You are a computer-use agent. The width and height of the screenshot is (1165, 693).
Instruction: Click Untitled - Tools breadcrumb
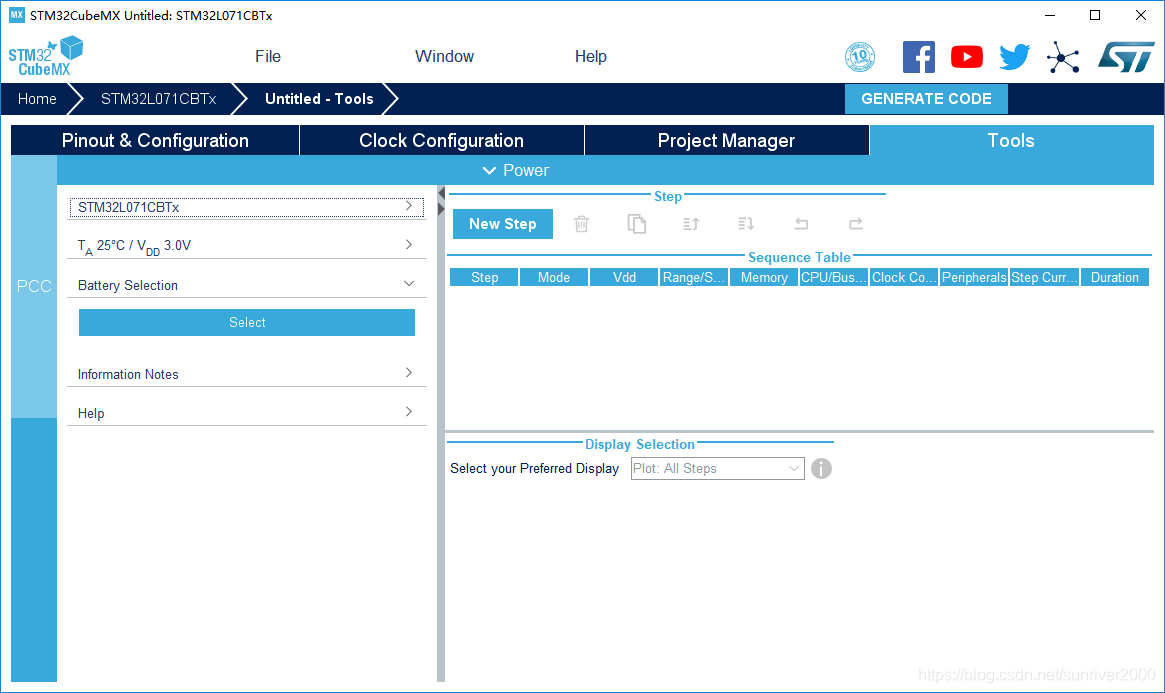319,99
